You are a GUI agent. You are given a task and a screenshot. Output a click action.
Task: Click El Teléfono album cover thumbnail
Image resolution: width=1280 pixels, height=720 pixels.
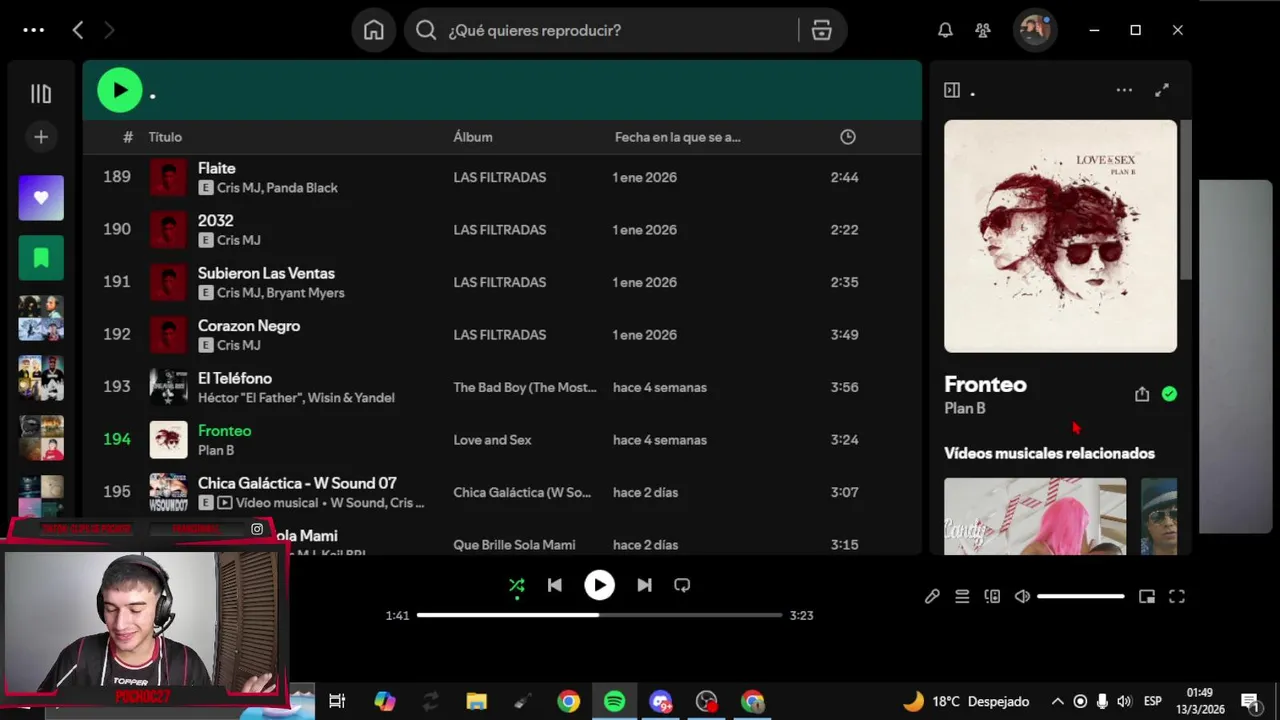[x=168, y=387]
